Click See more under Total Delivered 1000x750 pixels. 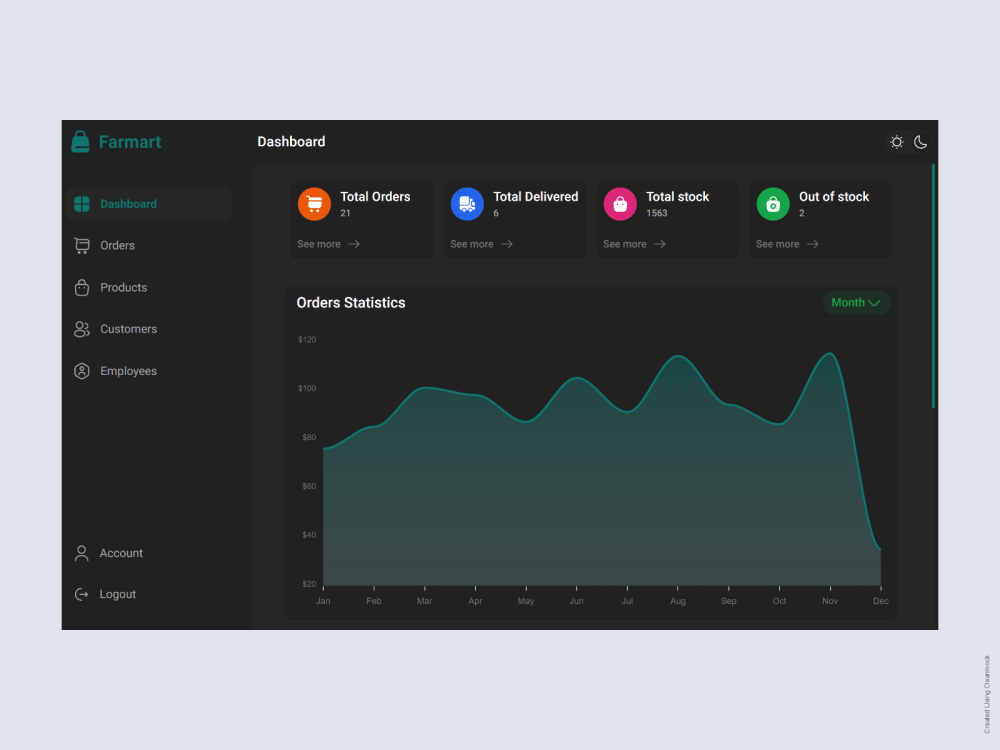472,244
